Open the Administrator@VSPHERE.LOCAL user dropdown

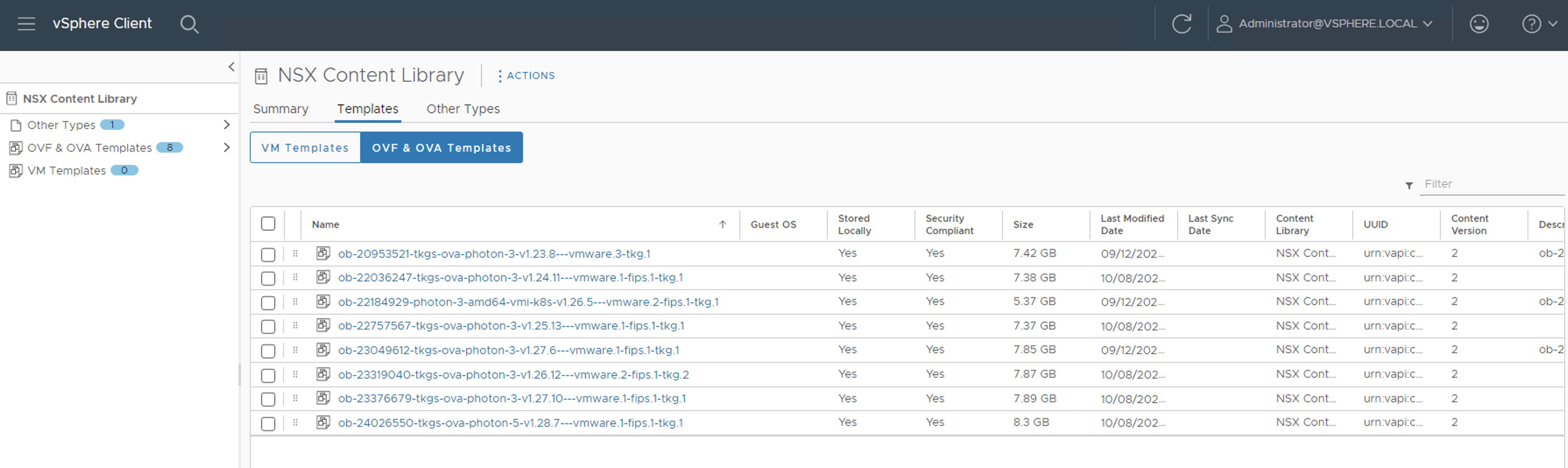pos(1327,24)
